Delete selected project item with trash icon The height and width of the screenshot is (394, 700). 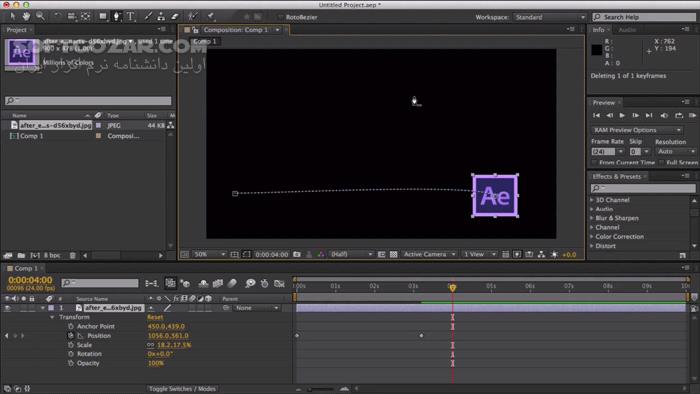[x=72, y=255]
